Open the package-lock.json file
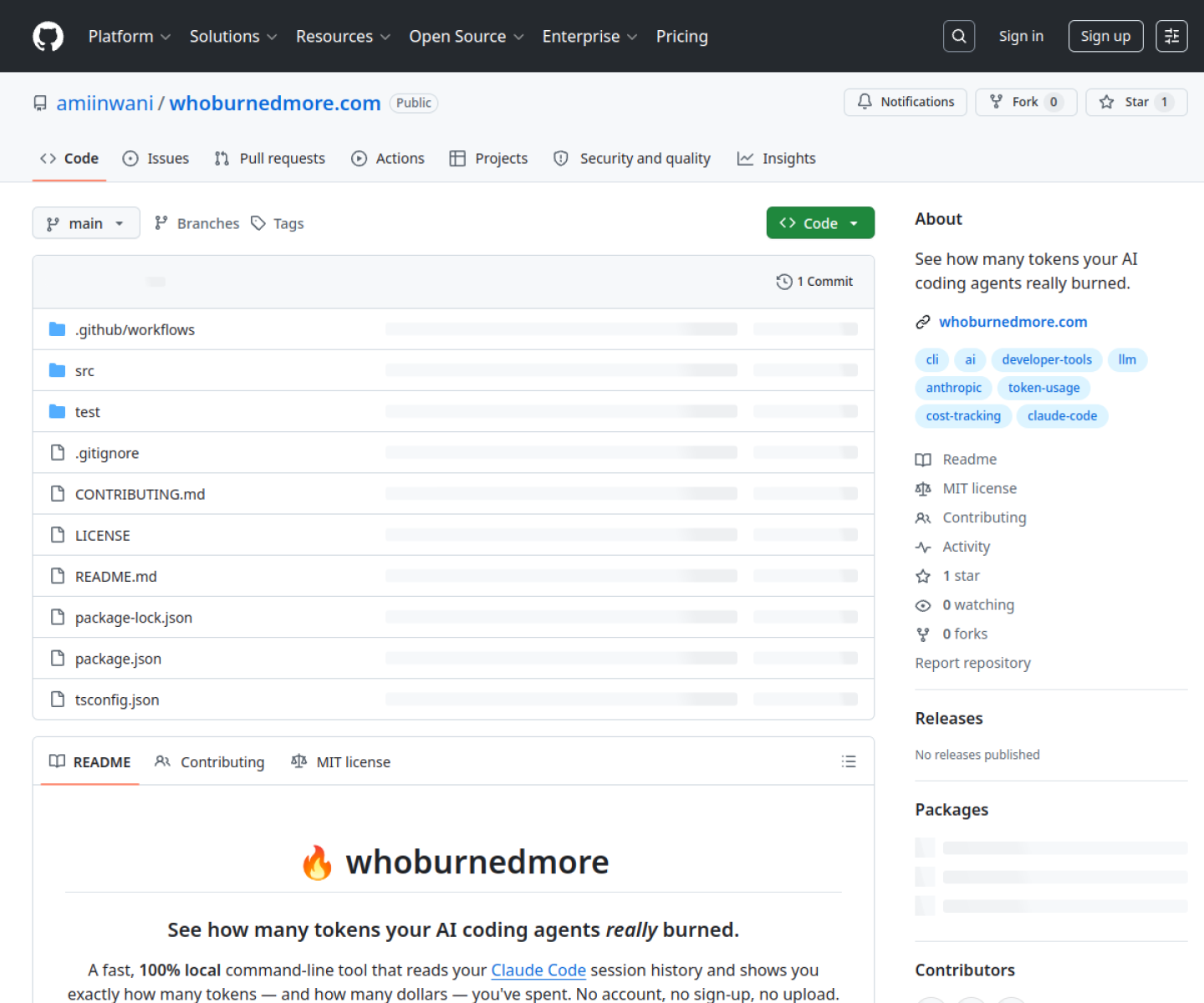This screenshot has height=1003, width=1204. [x=134, y=618]
